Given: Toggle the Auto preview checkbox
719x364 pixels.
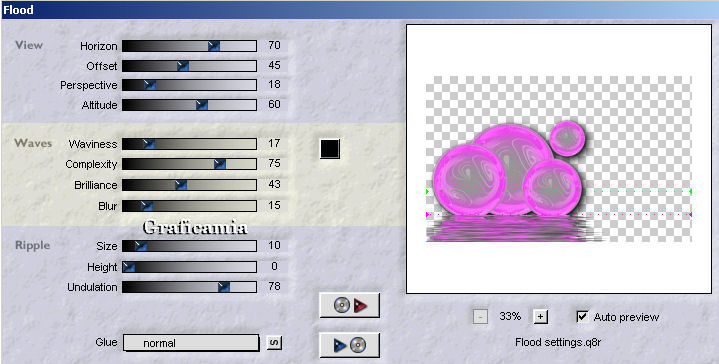Looking at the screenshot, I should click(582, 316).
